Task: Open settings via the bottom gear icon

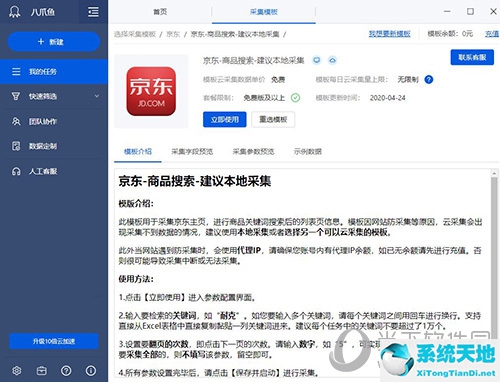Action: (17, 370)
